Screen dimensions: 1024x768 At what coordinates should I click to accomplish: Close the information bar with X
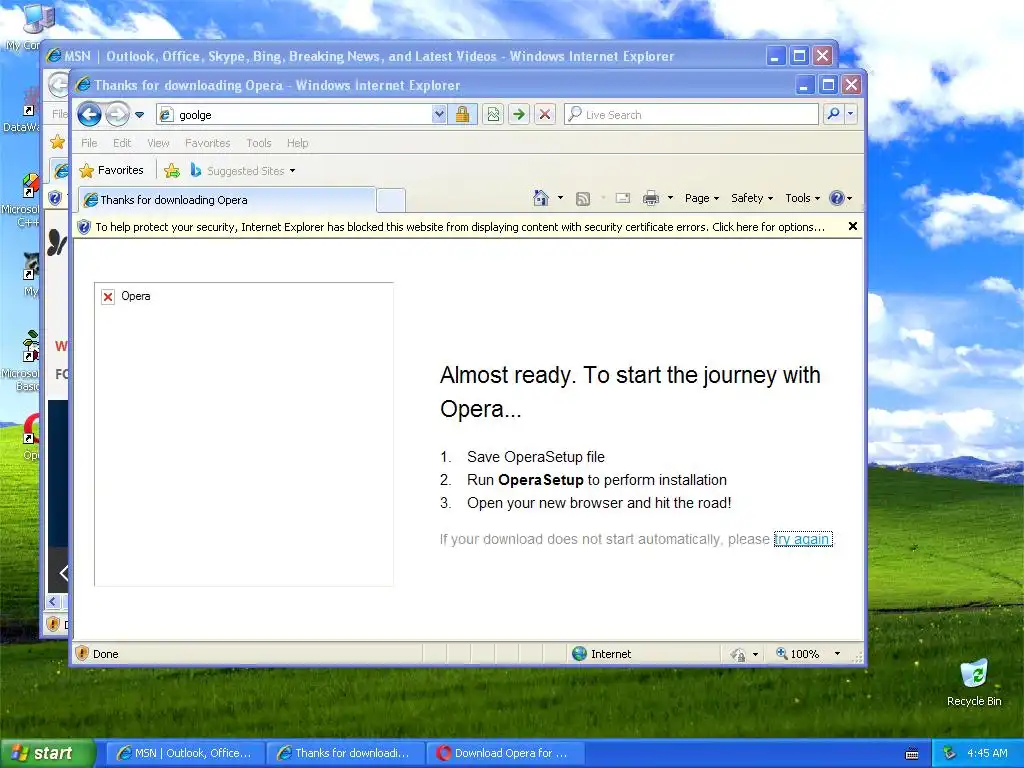[x=852, y=226]
